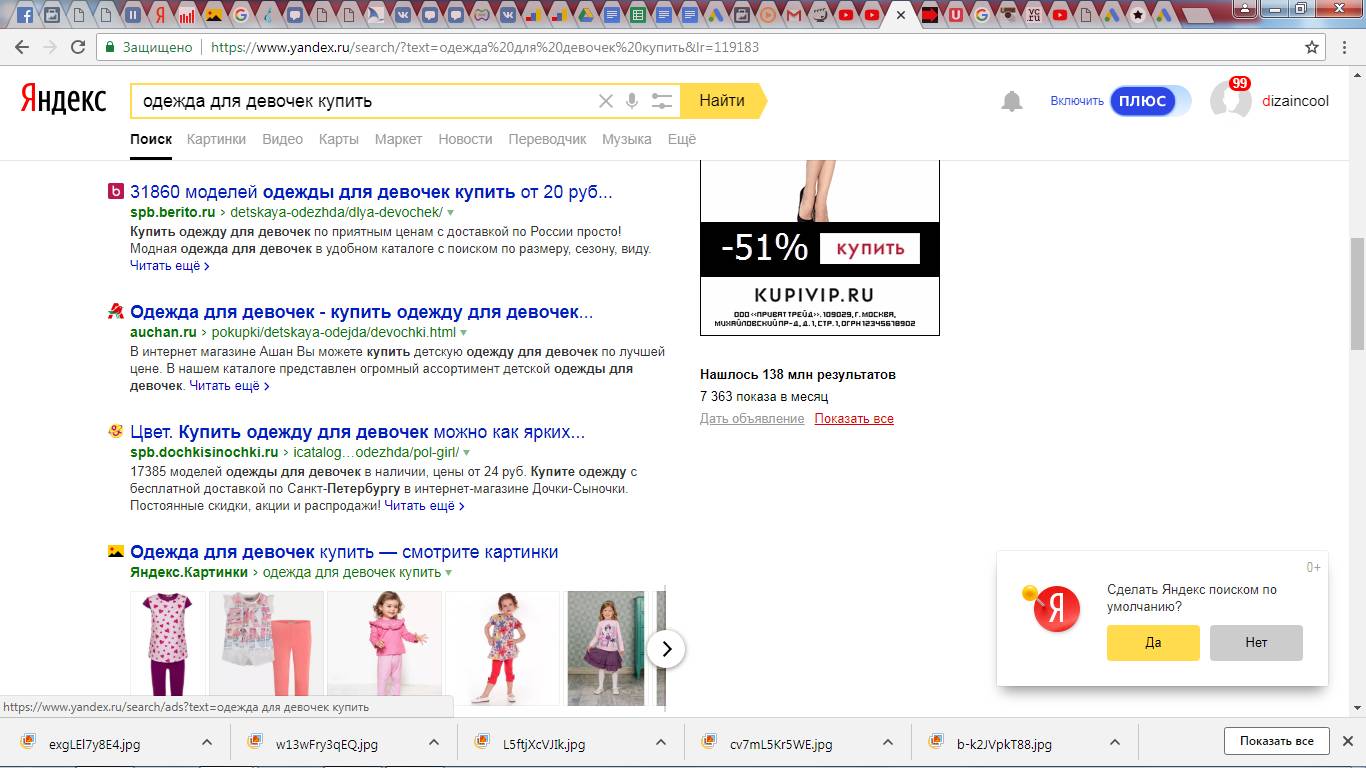Click the Yandex logo
1366x768 pixels.
tap(64, 100)
